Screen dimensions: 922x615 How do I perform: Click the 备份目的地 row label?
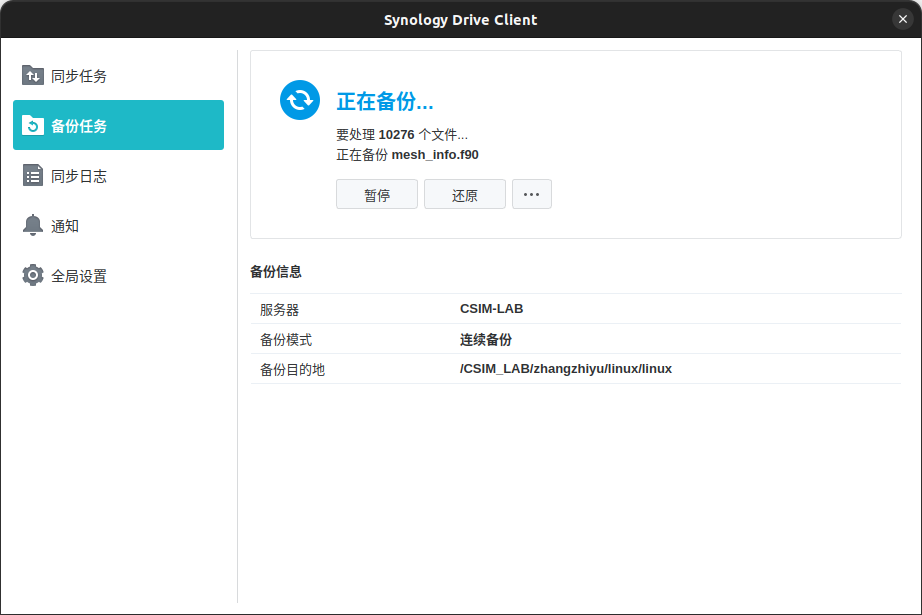292,369
